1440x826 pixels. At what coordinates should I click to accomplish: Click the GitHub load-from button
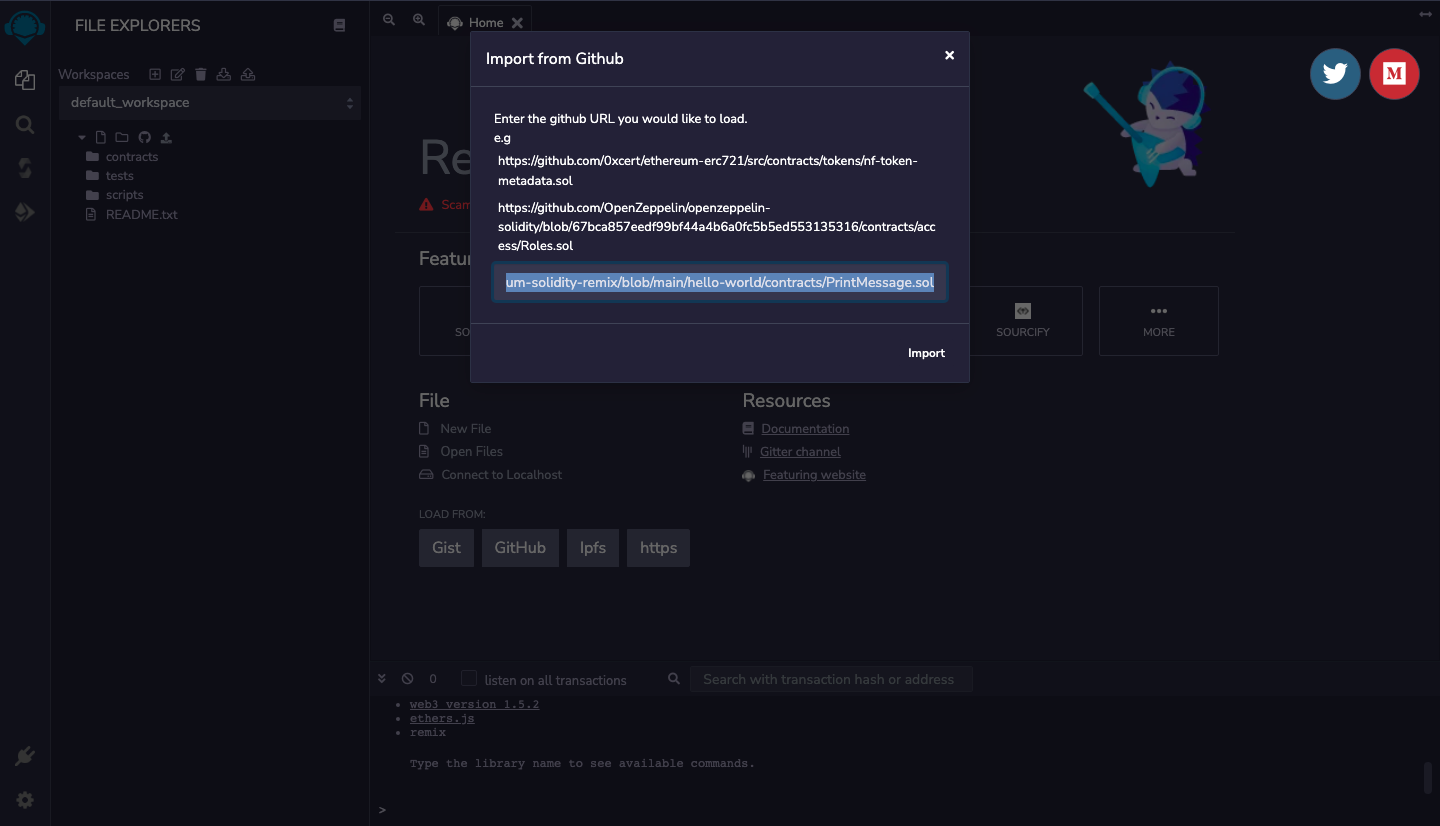pos(519,547)
